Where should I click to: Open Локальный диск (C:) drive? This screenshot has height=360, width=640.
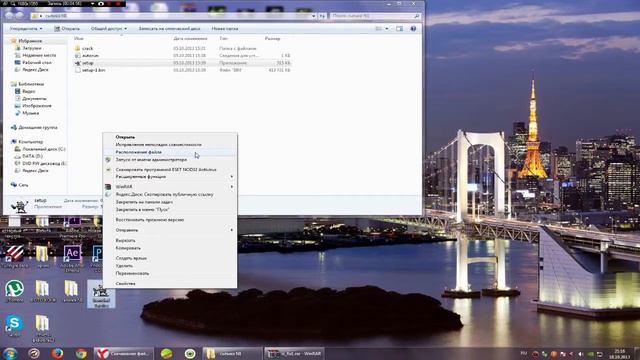point(44,149)
